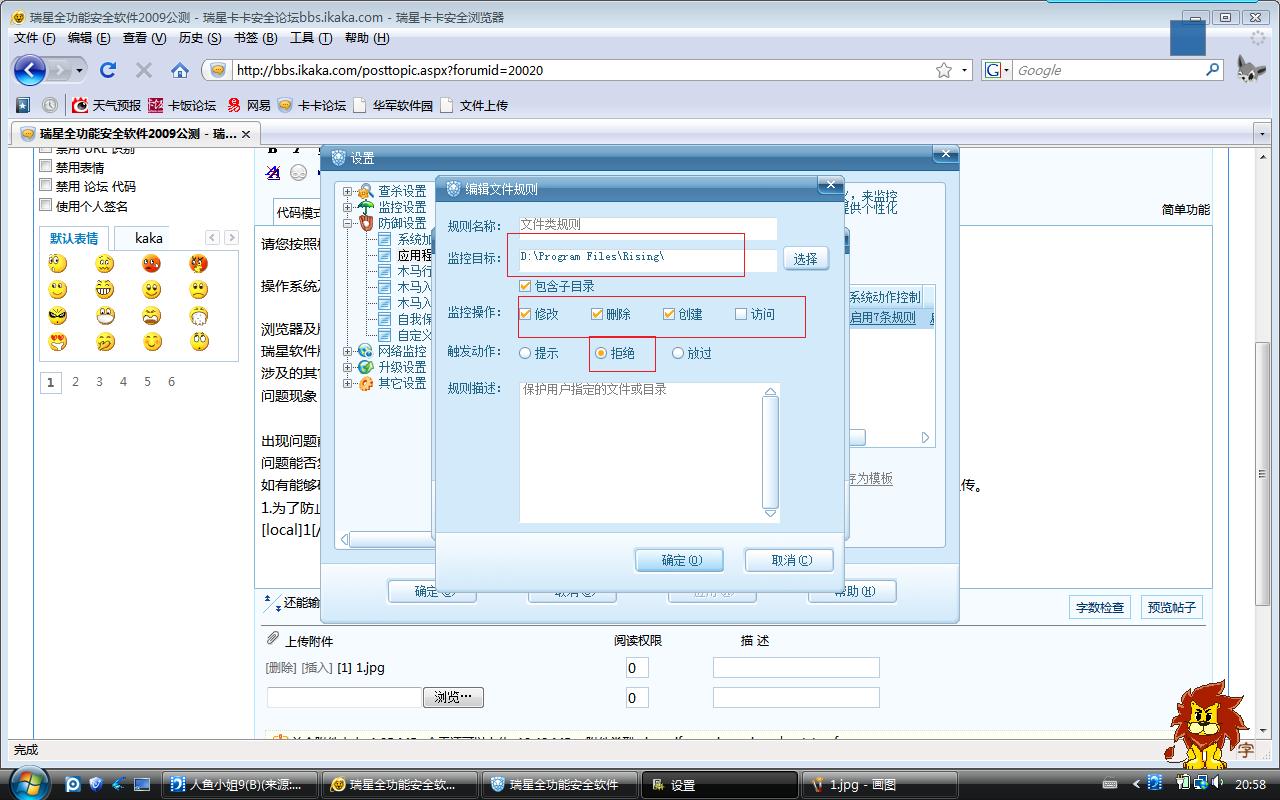The image size is (1280, 800).
Task: Collapse the 防御设置 tree node
Action: (x=347, y=223)
